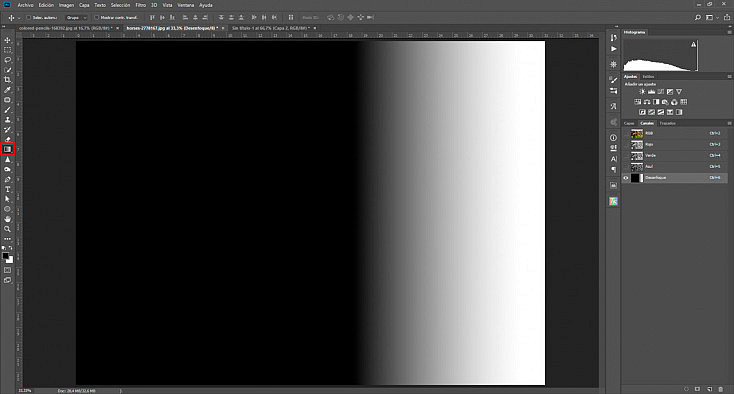Select the Type tool
This screenshot has height=394, width=734.
click(7, 189)
